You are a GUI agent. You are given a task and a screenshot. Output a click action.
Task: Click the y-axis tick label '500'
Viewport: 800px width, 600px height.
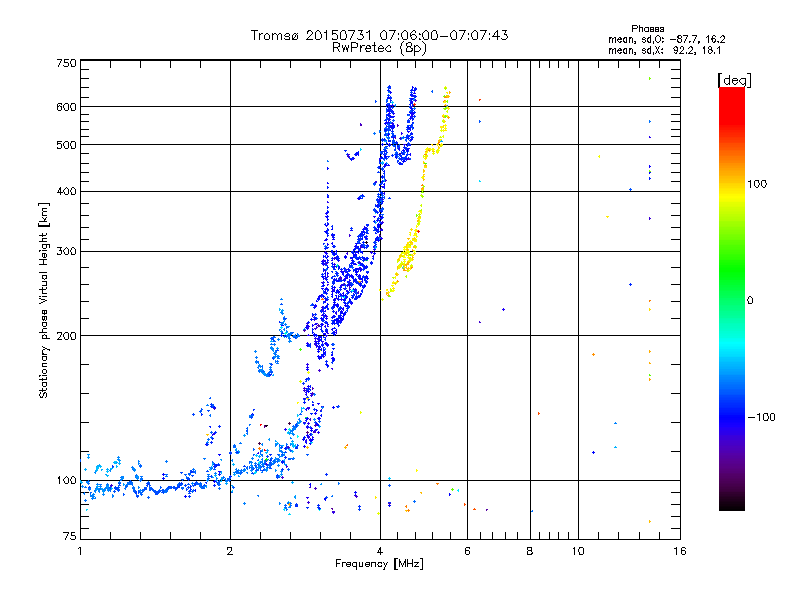(66, 145)
